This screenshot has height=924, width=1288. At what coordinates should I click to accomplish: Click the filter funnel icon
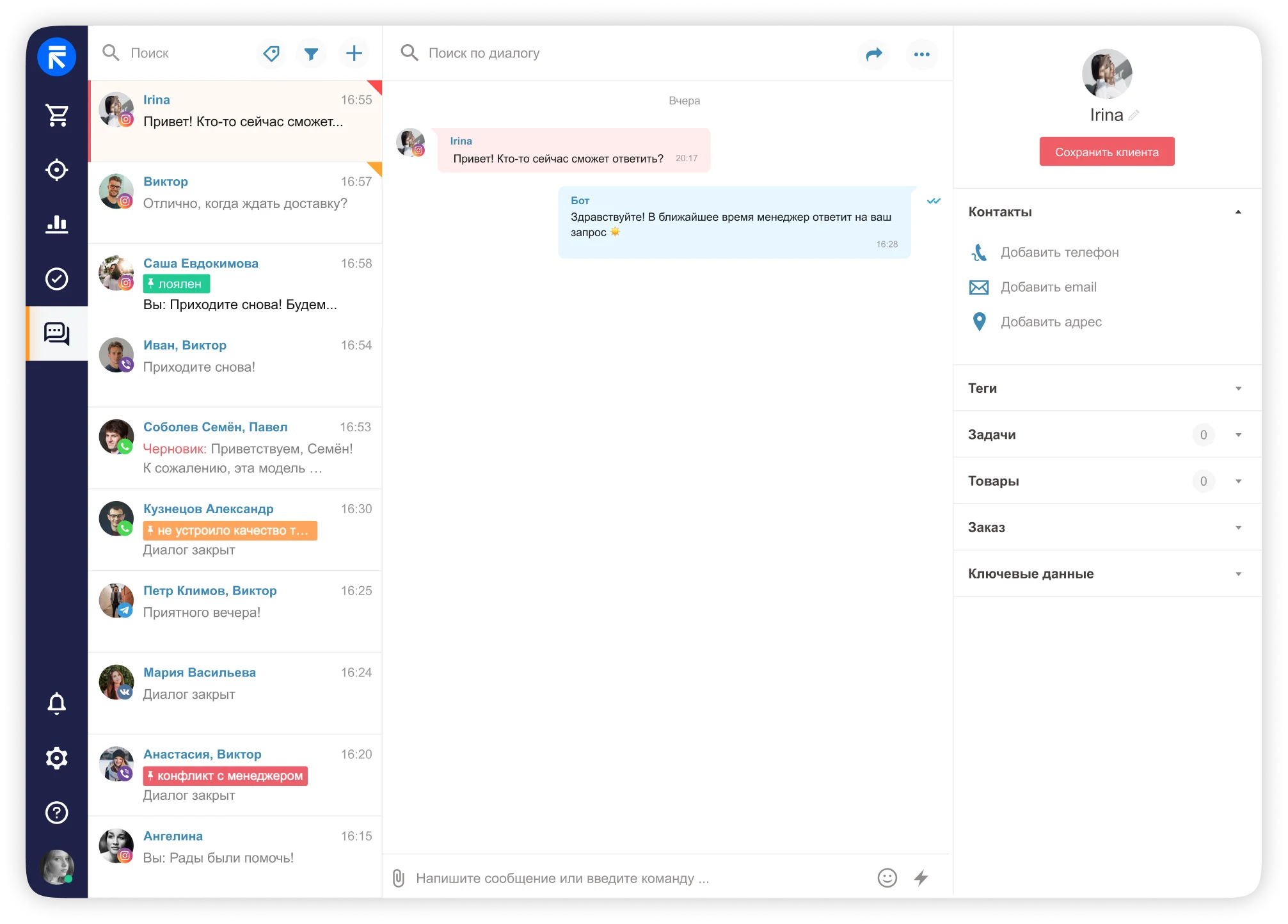(x=311, y=54)
